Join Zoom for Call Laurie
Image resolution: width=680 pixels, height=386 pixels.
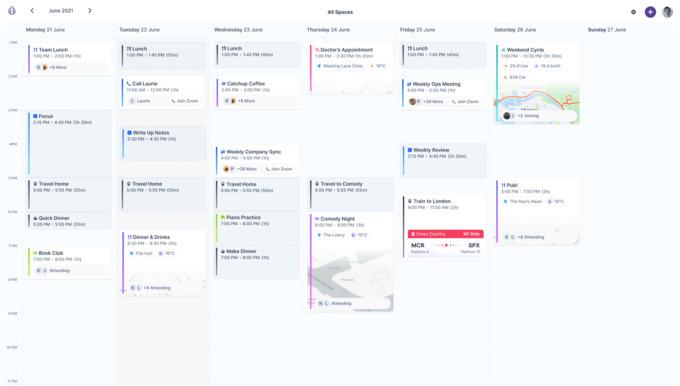click(185, 101)
